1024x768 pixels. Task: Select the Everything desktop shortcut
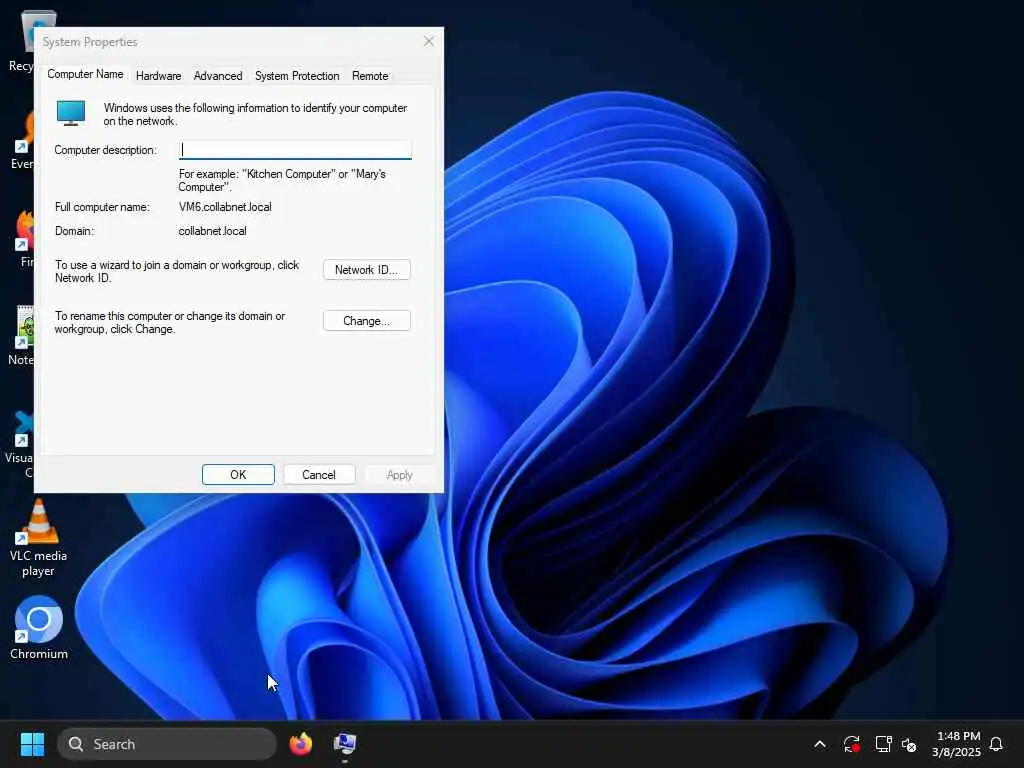pyautogui.click(x=22, y=140)
